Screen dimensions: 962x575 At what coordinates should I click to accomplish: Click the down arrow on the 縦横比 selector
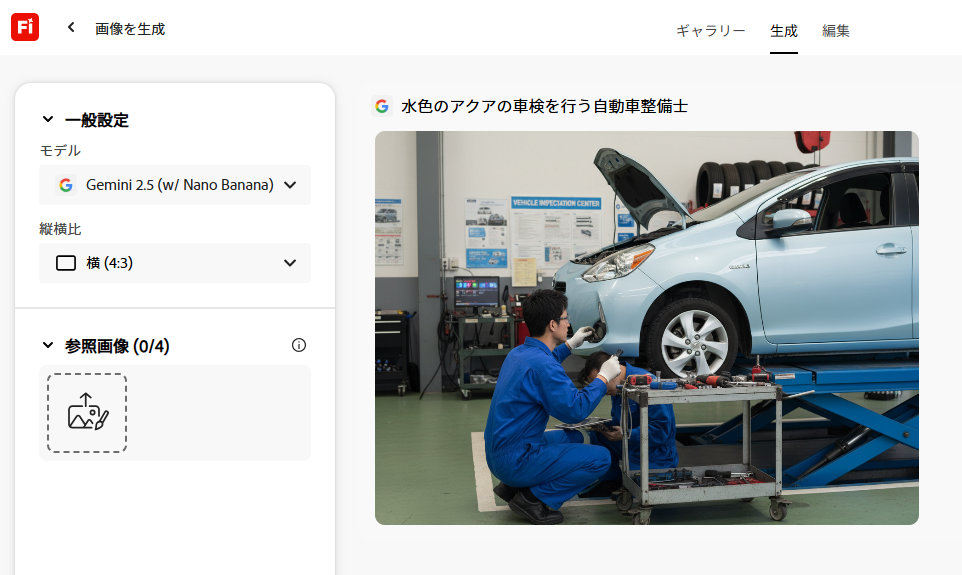tap(290, 263)
